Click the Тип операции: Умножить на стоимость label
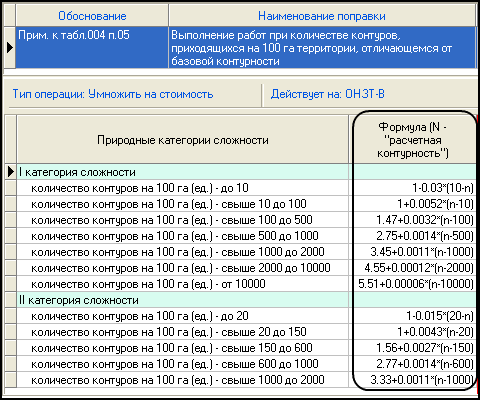This screenshot has height=400, width=480. [113, 94]
